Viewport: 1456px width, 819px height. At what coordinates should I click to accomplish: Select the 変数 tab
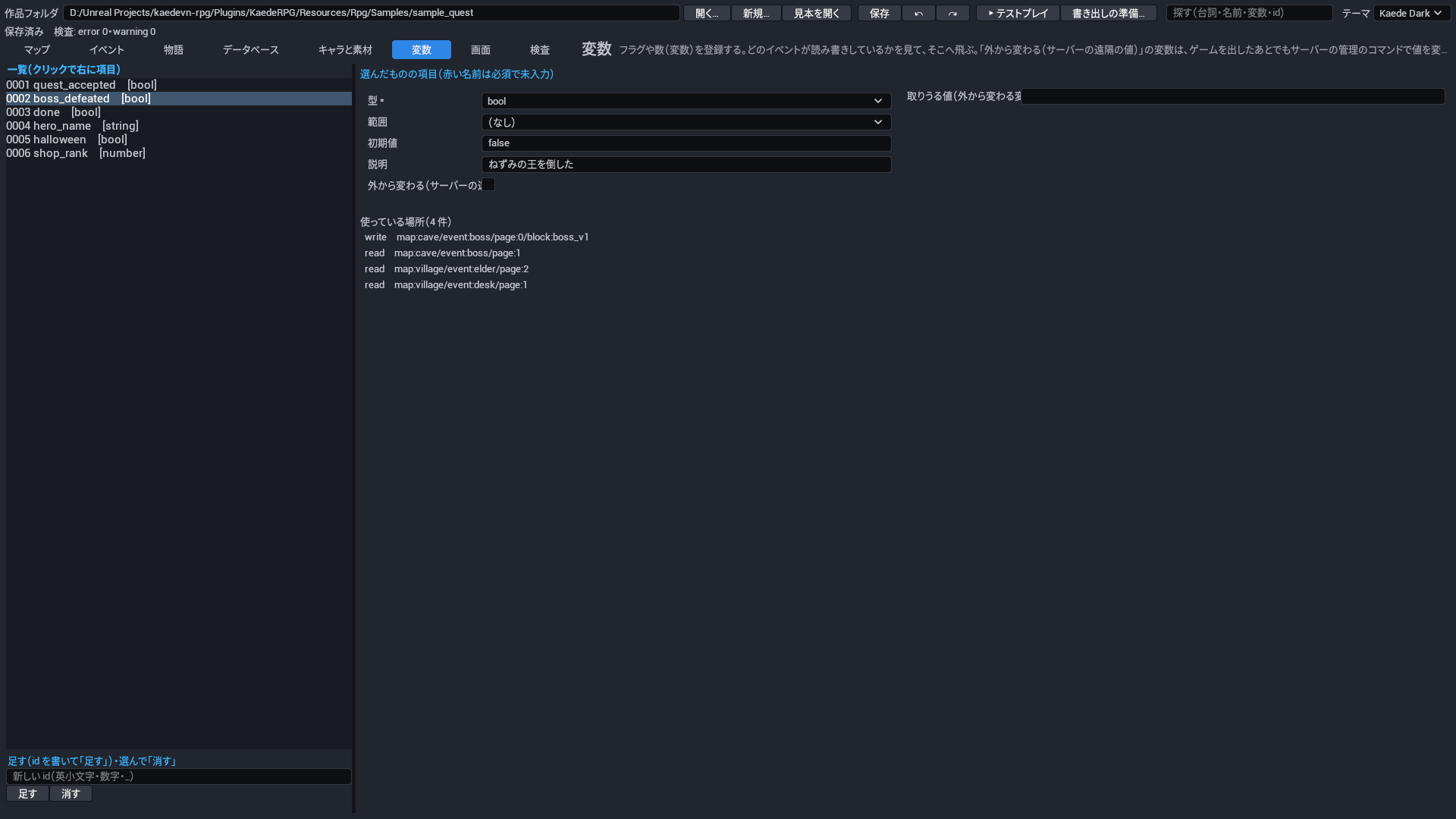[x=422, y=49]
